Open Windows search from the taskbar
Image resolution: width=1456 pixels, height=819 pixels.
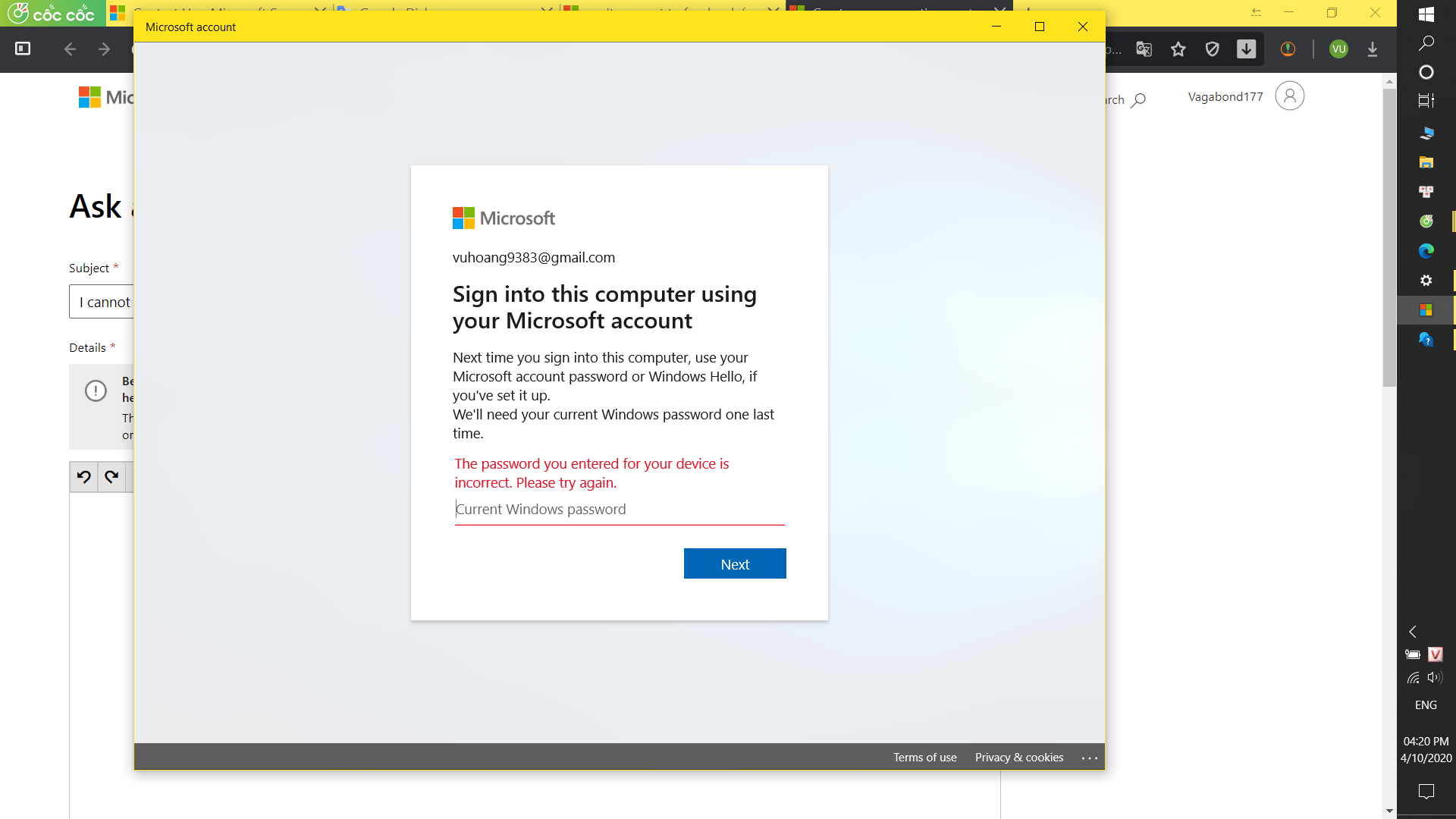1426,43
